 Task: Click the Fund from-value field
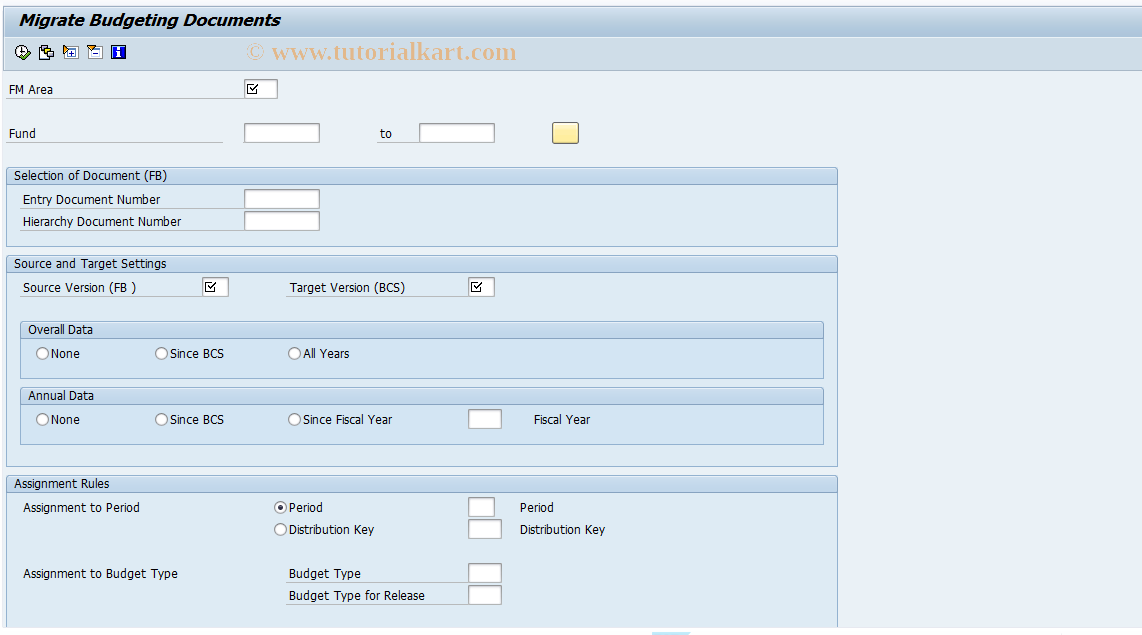click(x=282, y=133)
